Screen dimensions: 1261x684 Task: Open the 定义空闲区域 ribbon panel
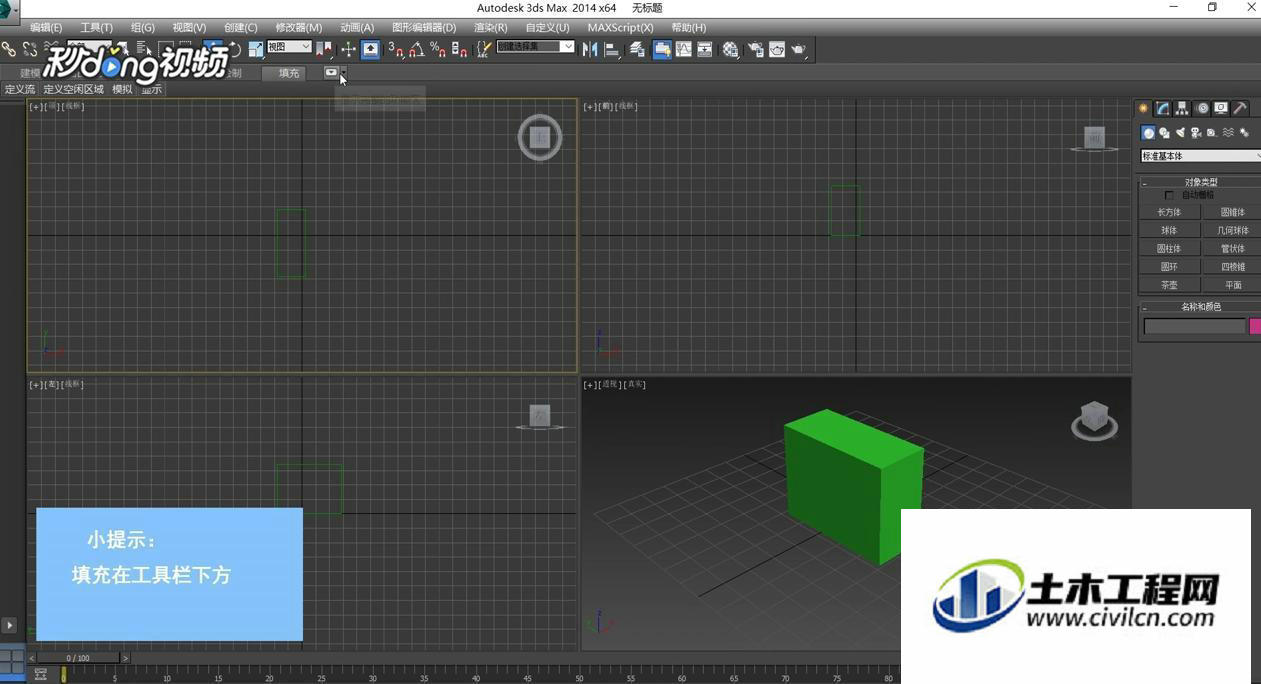tap(73, 89)
